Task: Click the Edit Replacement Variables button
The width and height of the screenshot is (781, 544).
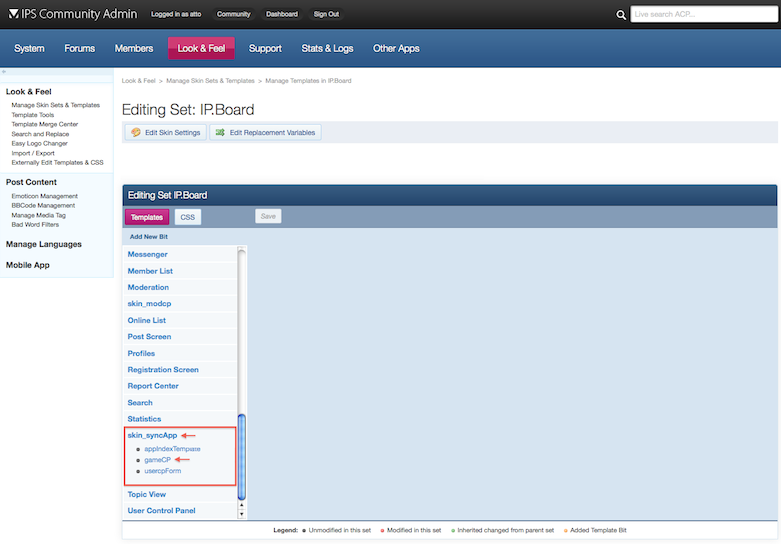Action: [265, 133]
